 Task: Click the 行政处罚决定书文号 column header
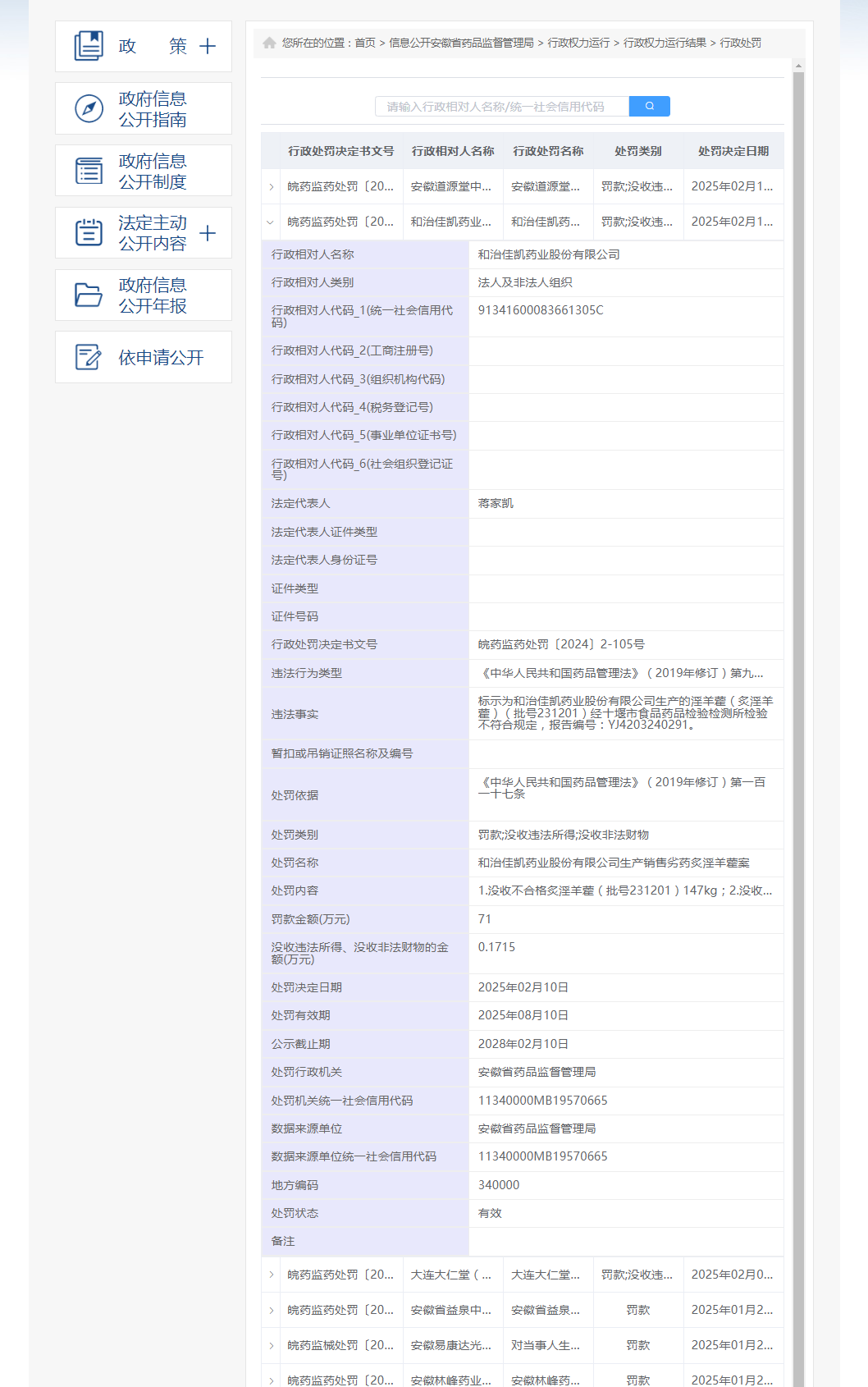(x=340, y=151)
